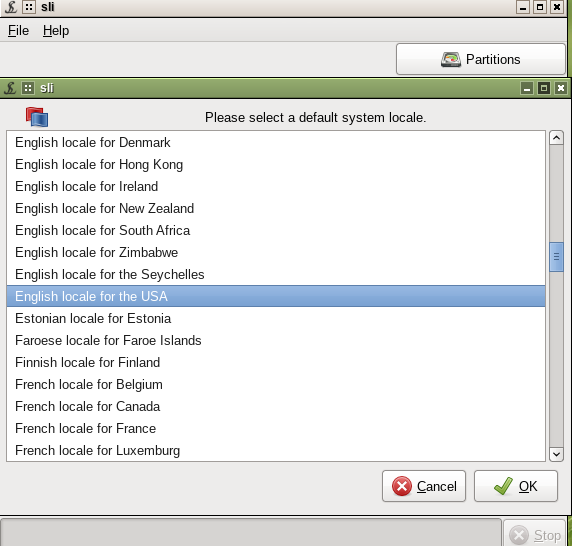Click the green checkmark icon on OK
This screenshot has height=546, width=572.
(x=503, y=486)
